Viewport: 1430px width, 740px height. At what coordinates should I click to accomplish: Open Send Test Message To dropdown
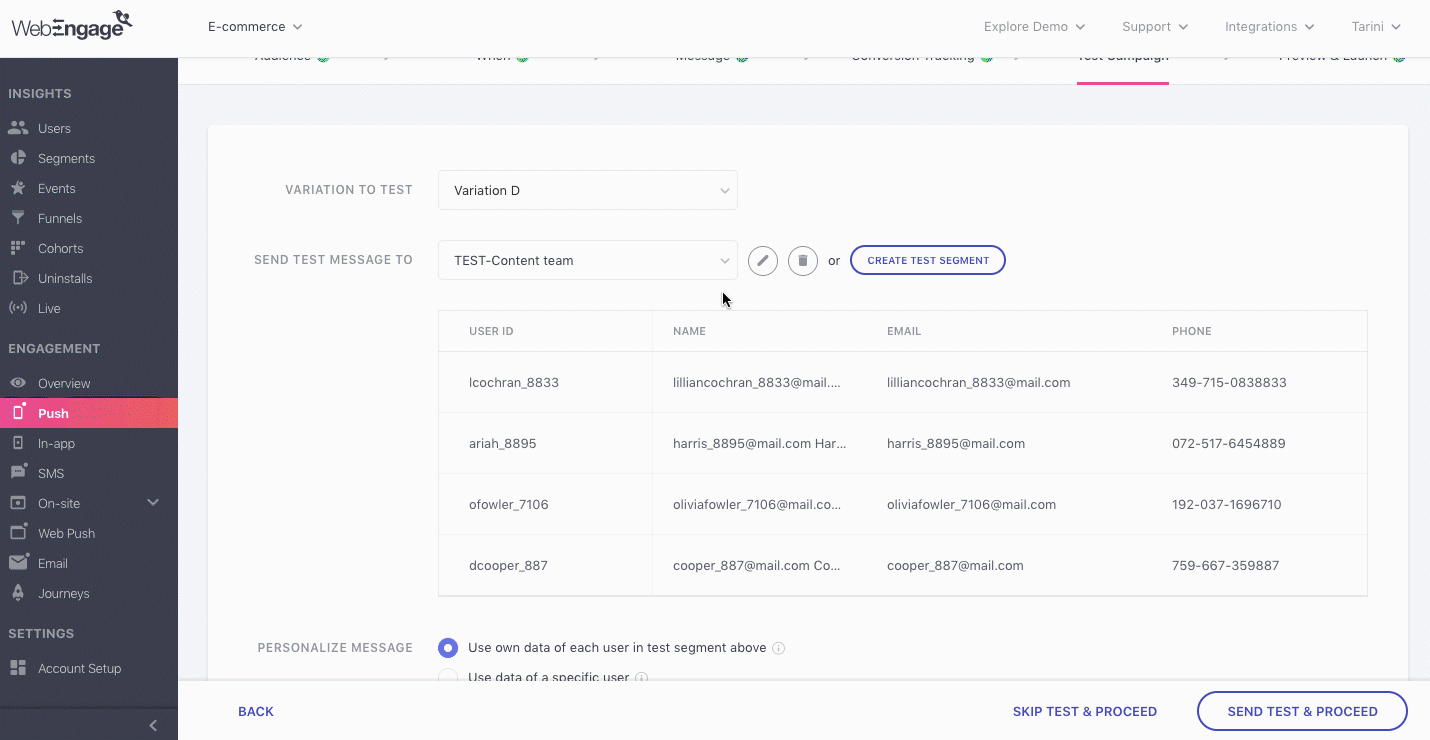click(588, 260)
